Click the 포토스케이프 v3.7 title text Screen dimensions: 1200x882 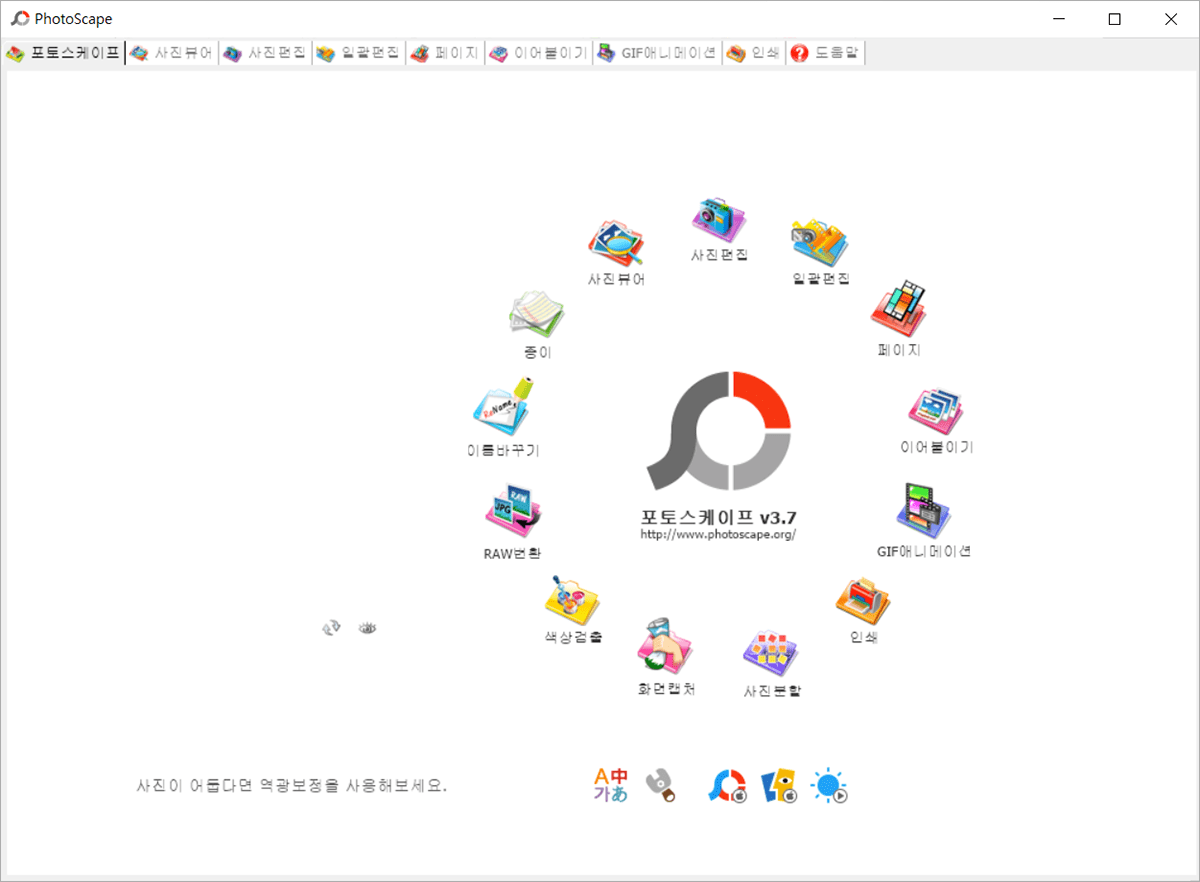pyautogui.click(x=718, y=517)
